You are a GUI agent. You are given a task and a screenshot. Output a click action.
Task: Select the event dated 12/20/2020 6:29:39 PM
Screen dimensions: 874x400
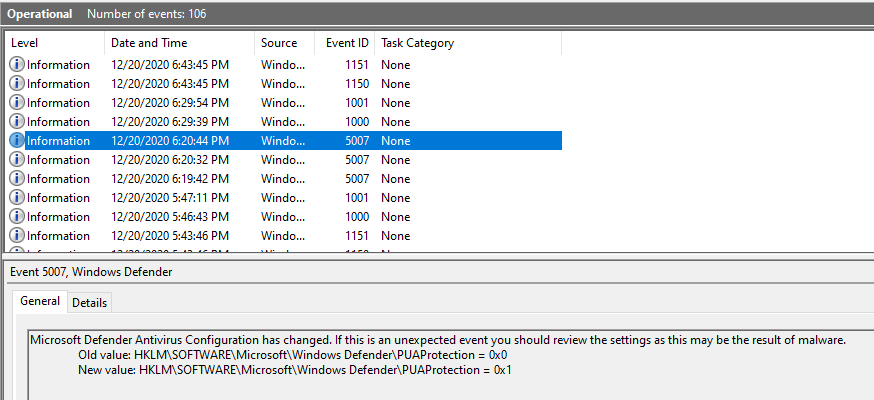[x=284, y=121]
